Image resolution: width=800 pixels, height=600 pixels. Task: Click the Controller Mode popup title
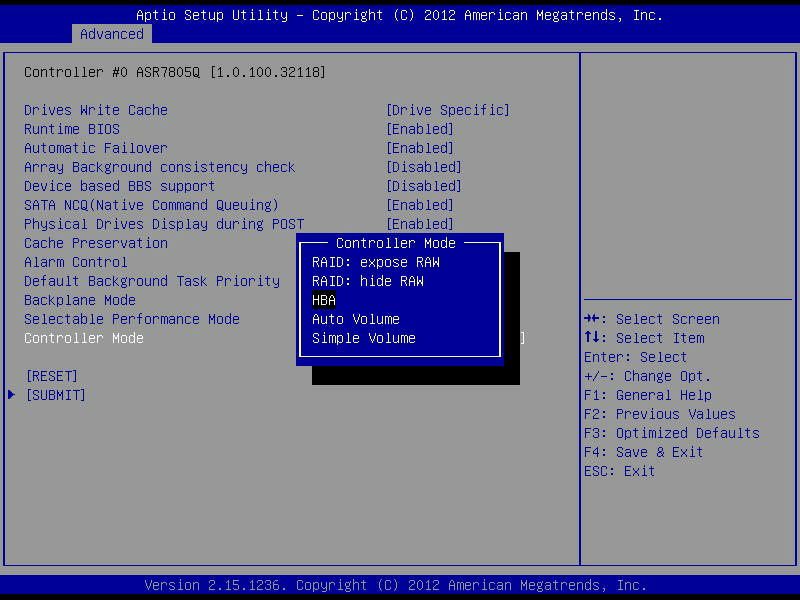(x=395, y=243)
